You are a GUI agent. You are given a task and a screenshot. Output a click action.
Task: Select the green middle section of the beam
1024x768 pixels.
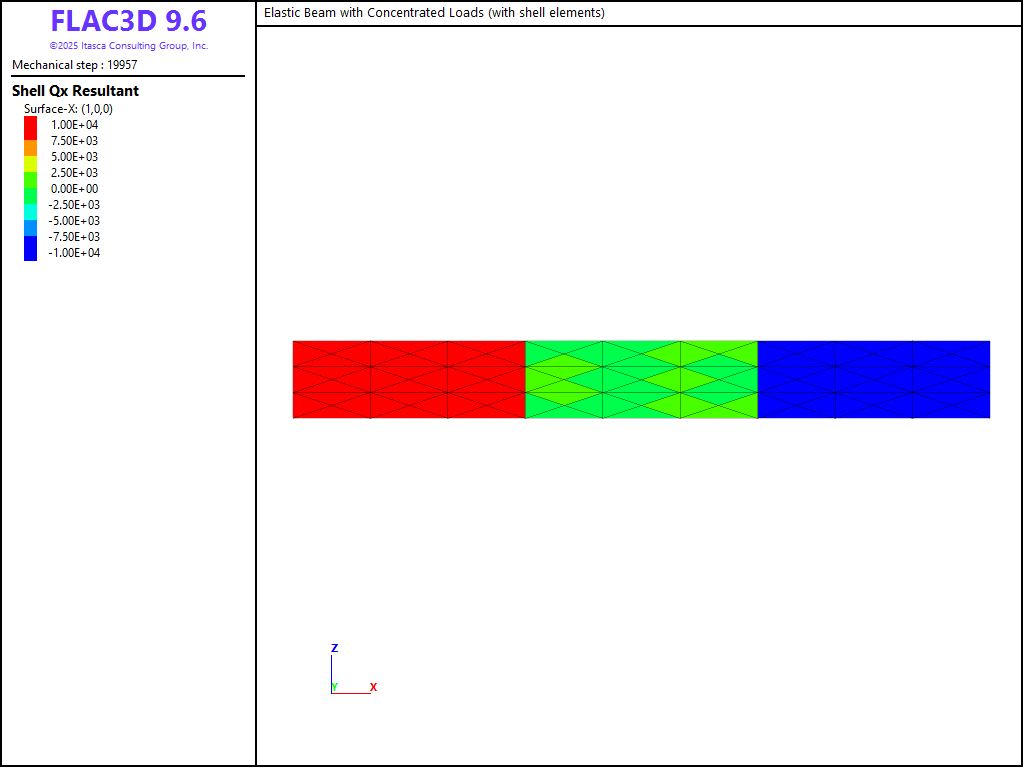(641, 379)
